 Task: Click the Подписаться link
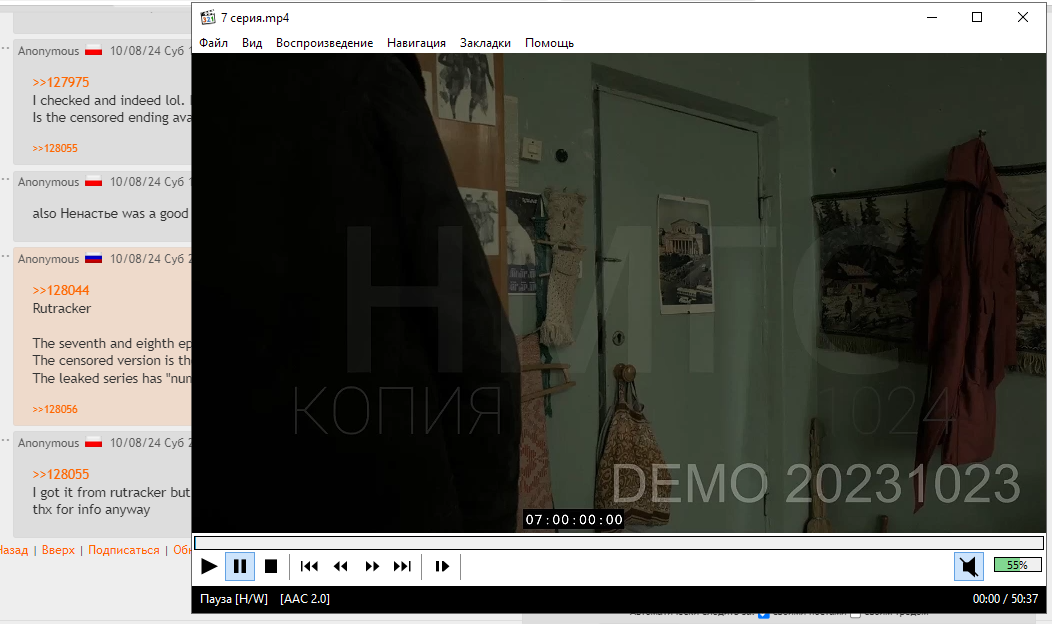click(123, 550)
